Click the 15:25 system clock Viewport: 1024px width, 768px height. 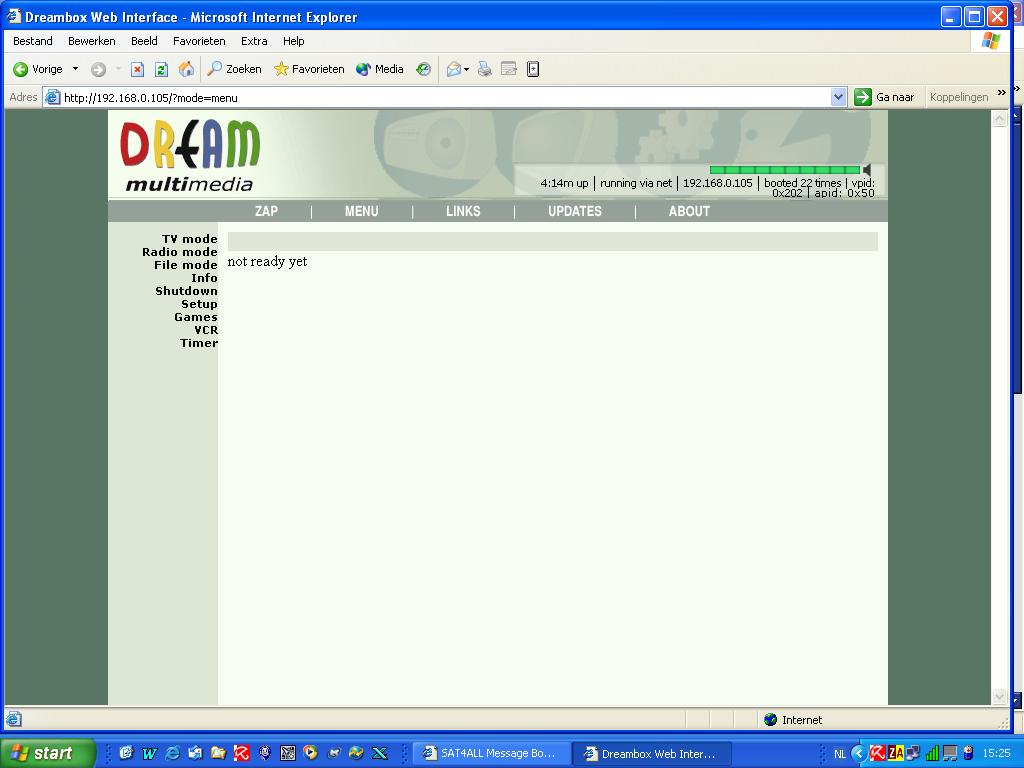tap(996, 754)
